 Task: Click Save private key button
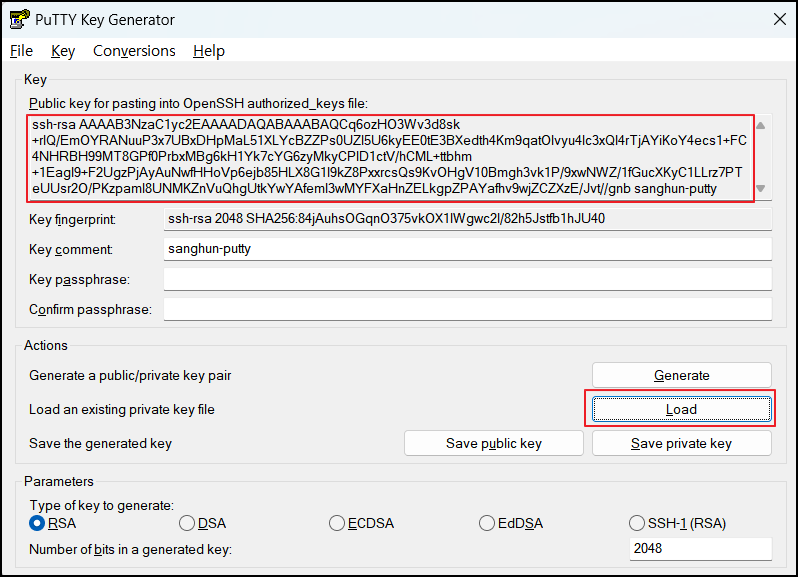[681, 443]
